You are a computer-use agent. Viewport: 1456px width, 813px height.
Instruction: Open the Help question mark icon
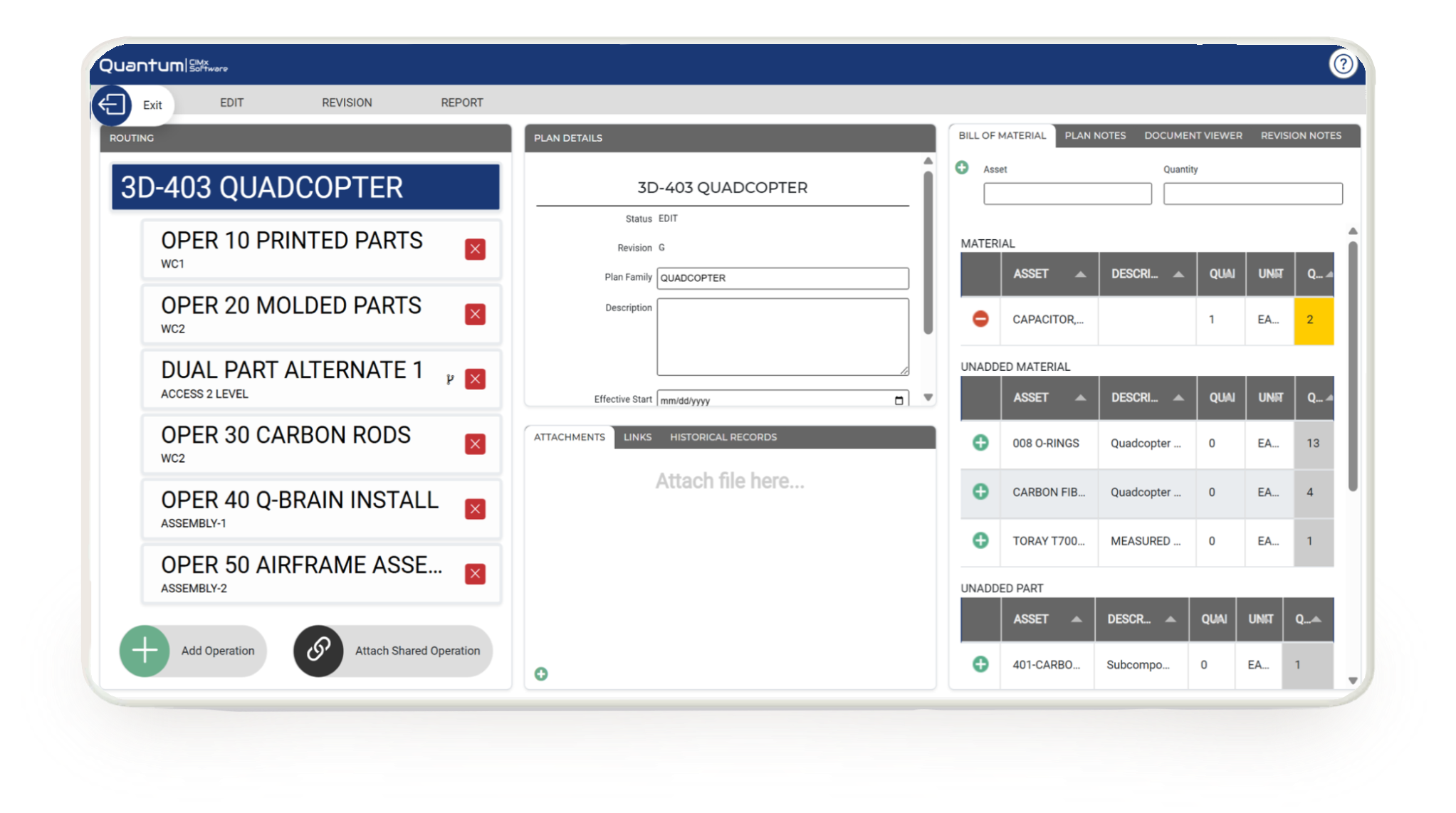tap(1344, 64)
